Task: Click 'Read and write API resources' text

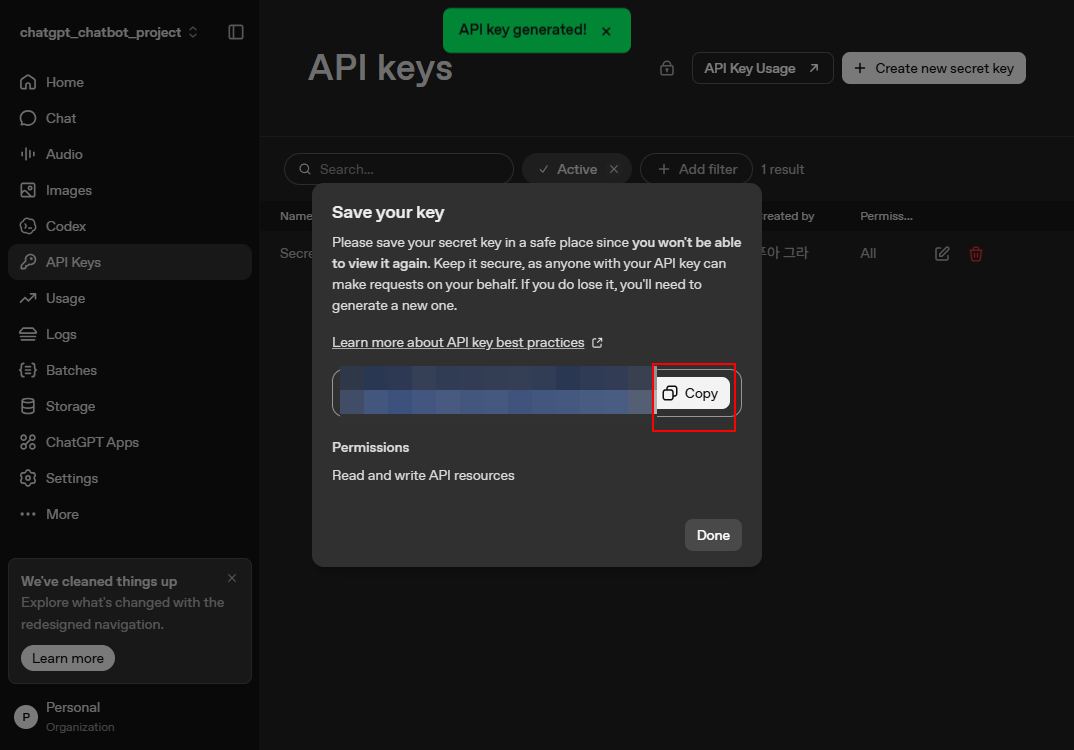Action: coord(423,475)
